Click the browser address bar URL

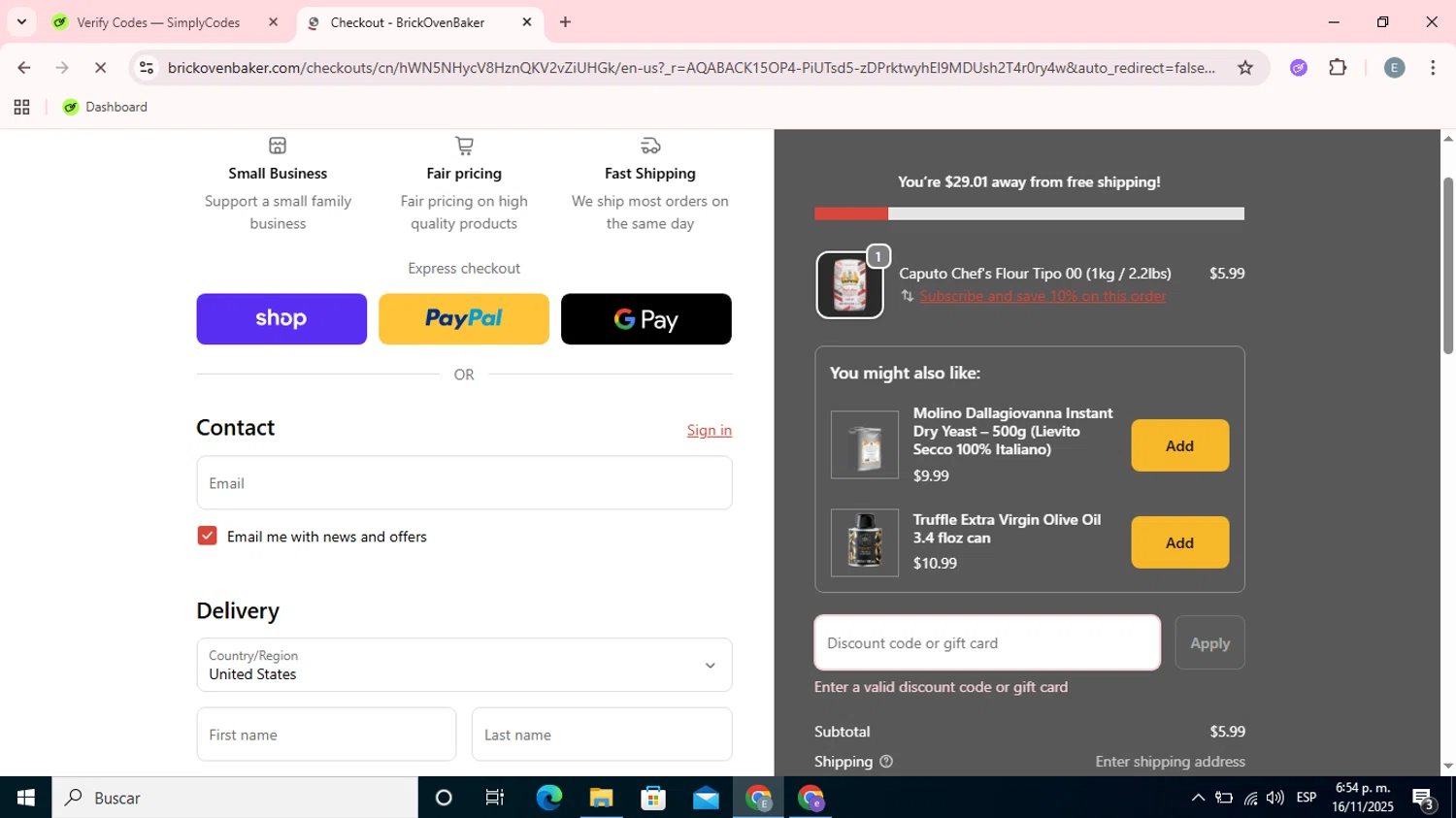click(691, 68)
